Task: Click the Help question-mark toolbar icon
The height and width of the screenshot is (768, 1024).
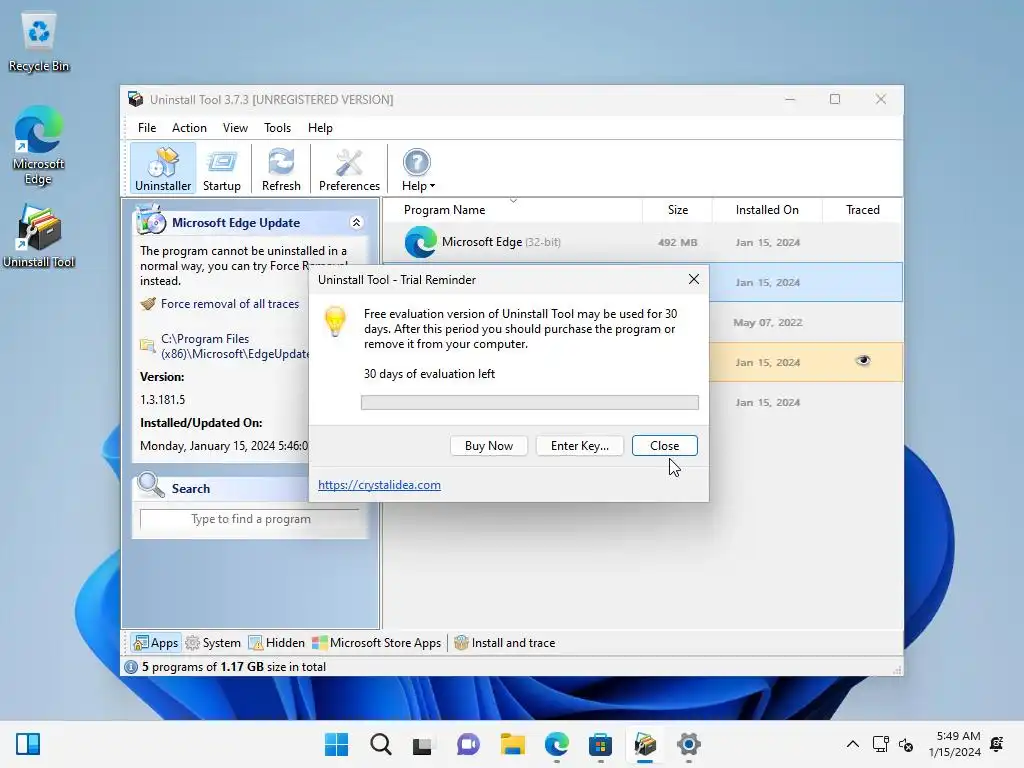Action: [x=417, y=163]
